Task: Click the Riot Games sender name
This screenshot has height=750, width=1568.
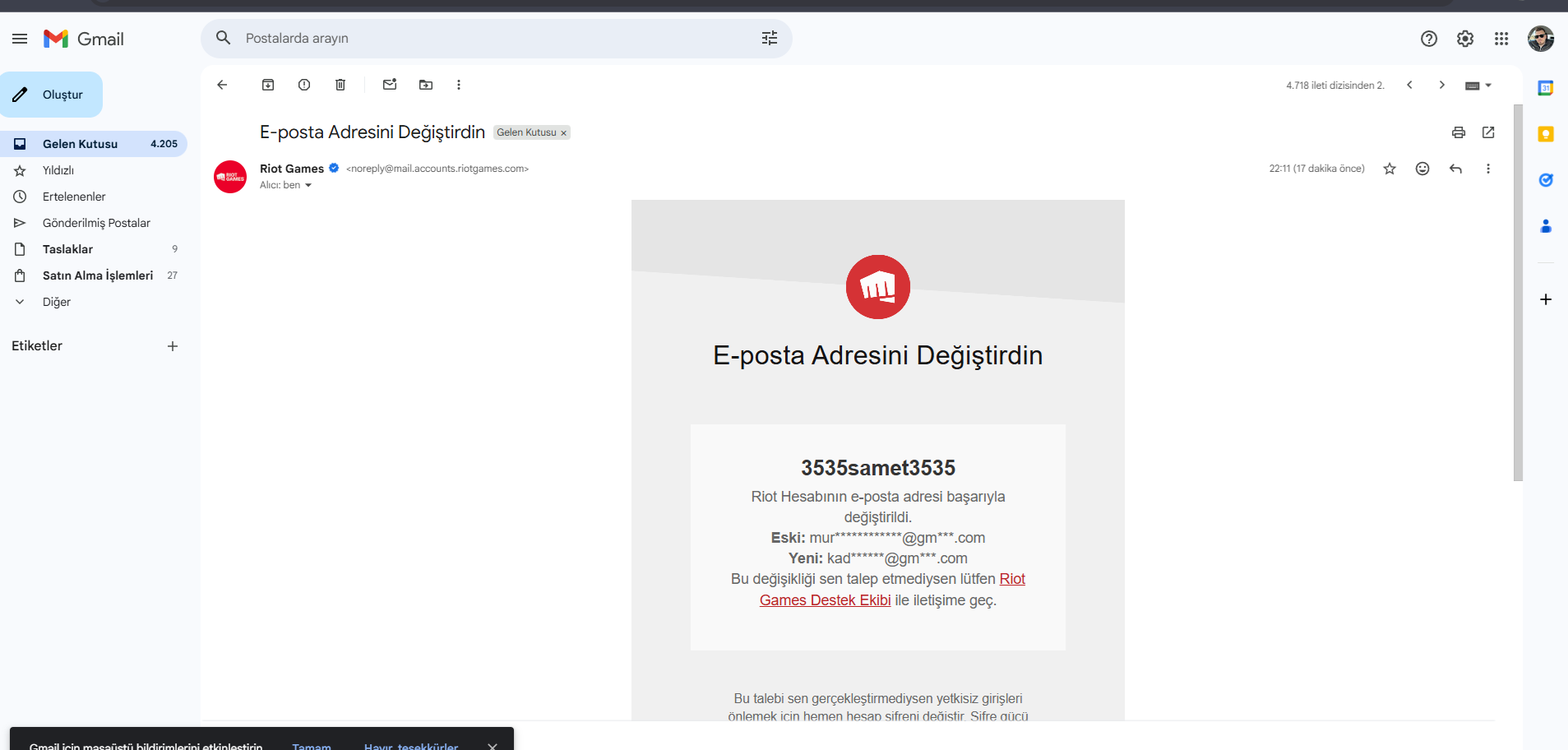Action: click(x=292, y=169)
